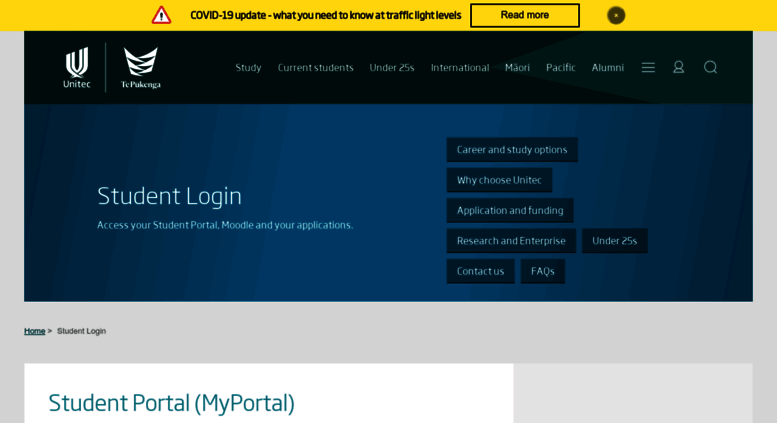Open the Pacific navigation item
The image size is (777, 423).
[560, 68]
